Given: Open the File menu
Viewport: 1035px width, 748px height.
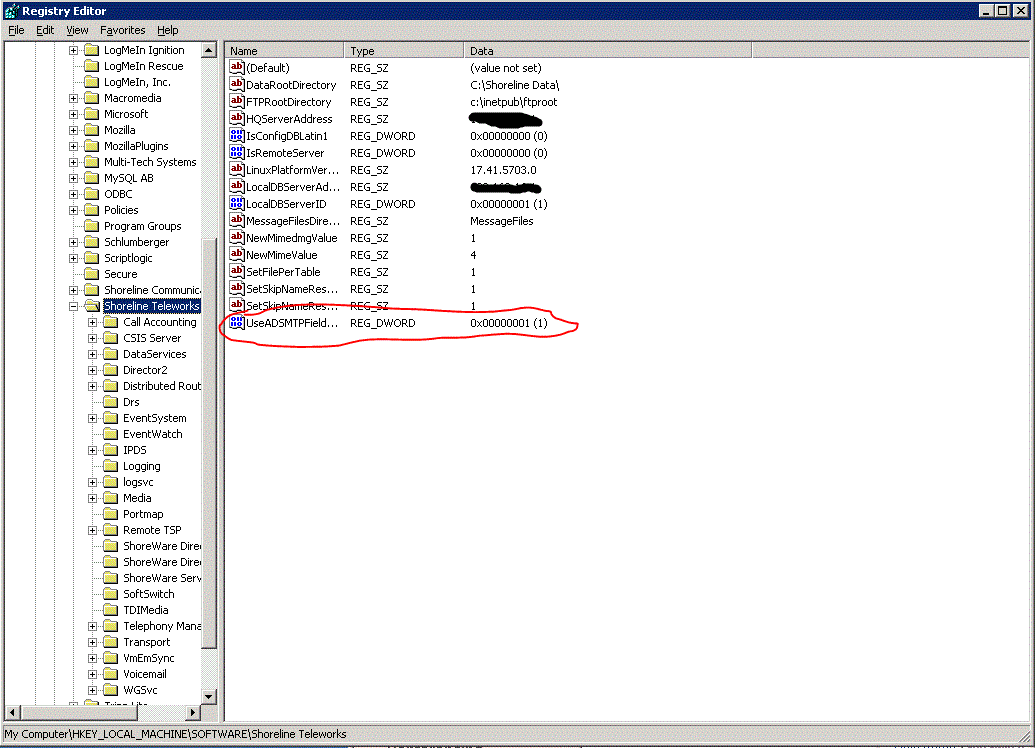Looking at the screenshot, I should pos(16,30).
